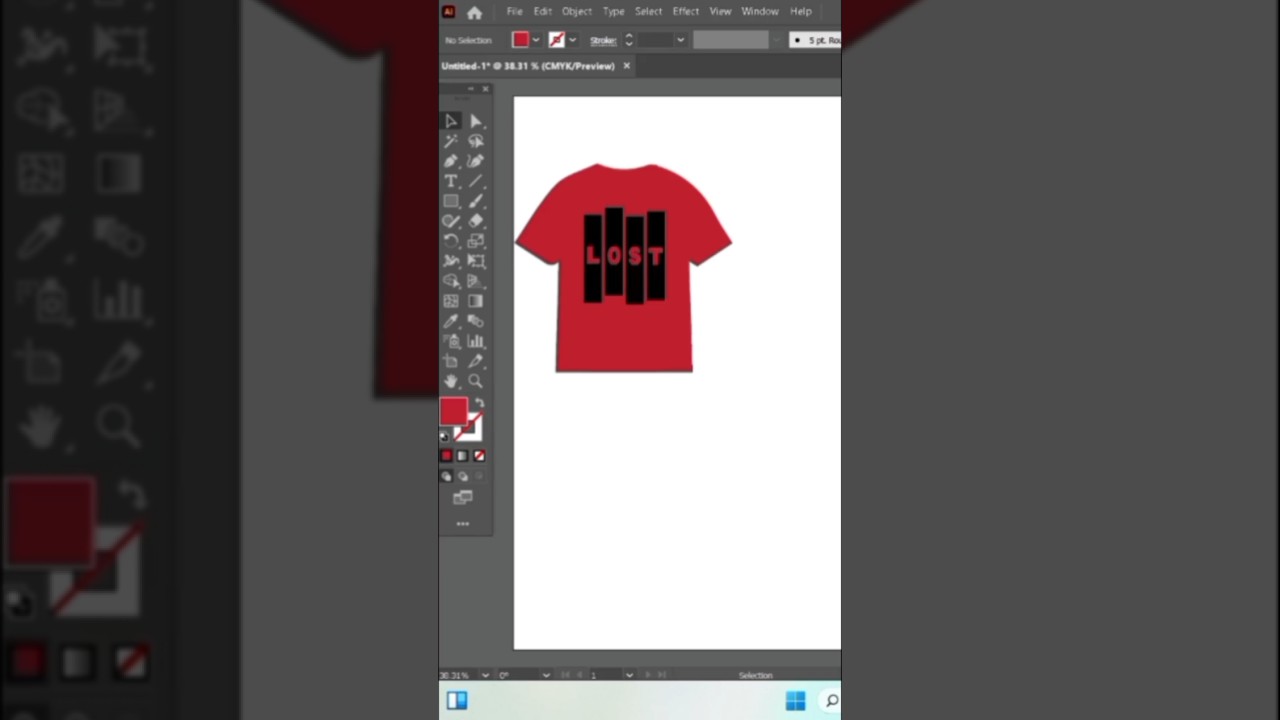Choose the Lasso tool

[476, 141]
